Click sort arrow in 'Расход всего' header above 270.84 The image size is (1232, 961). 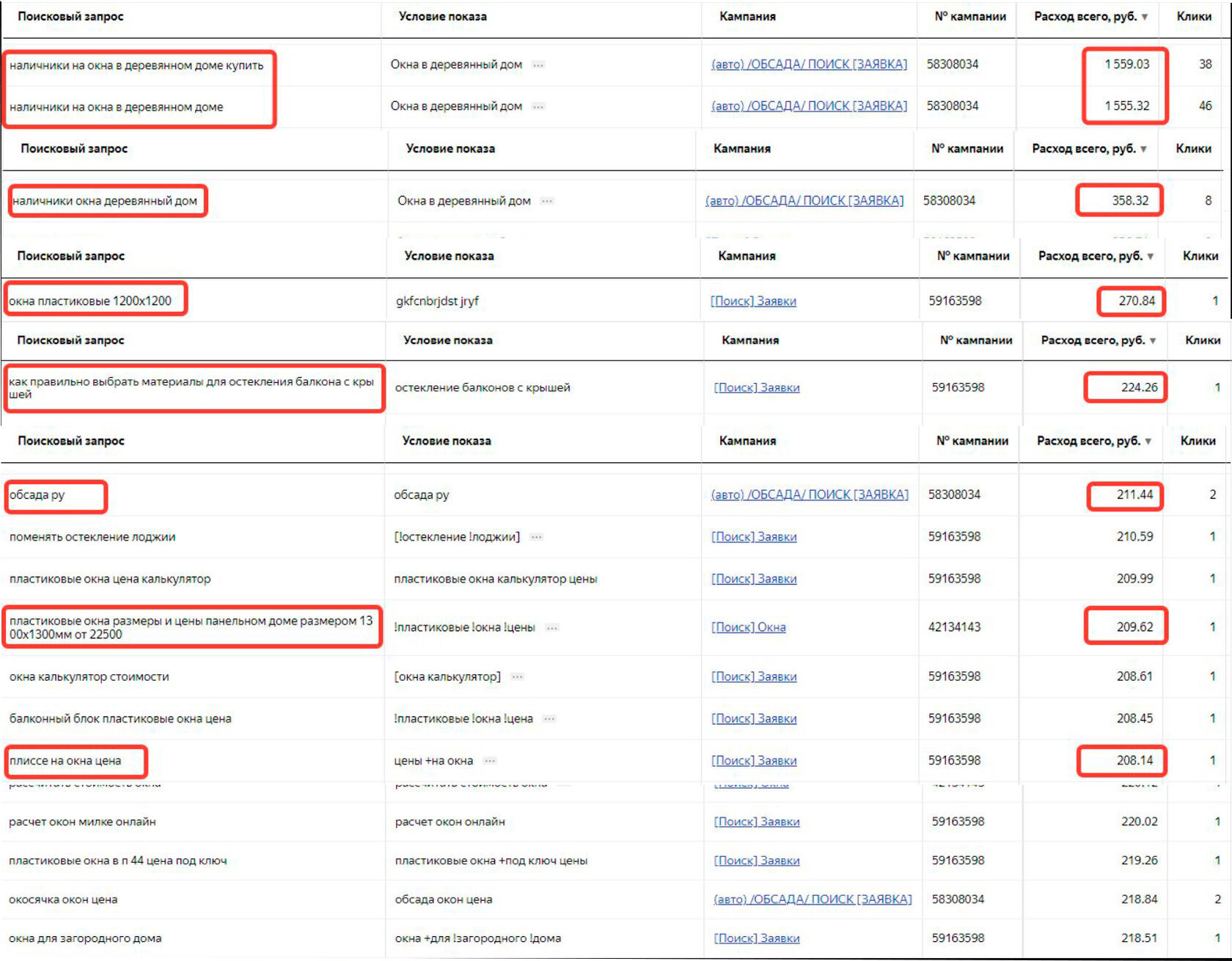point(1150,257)
